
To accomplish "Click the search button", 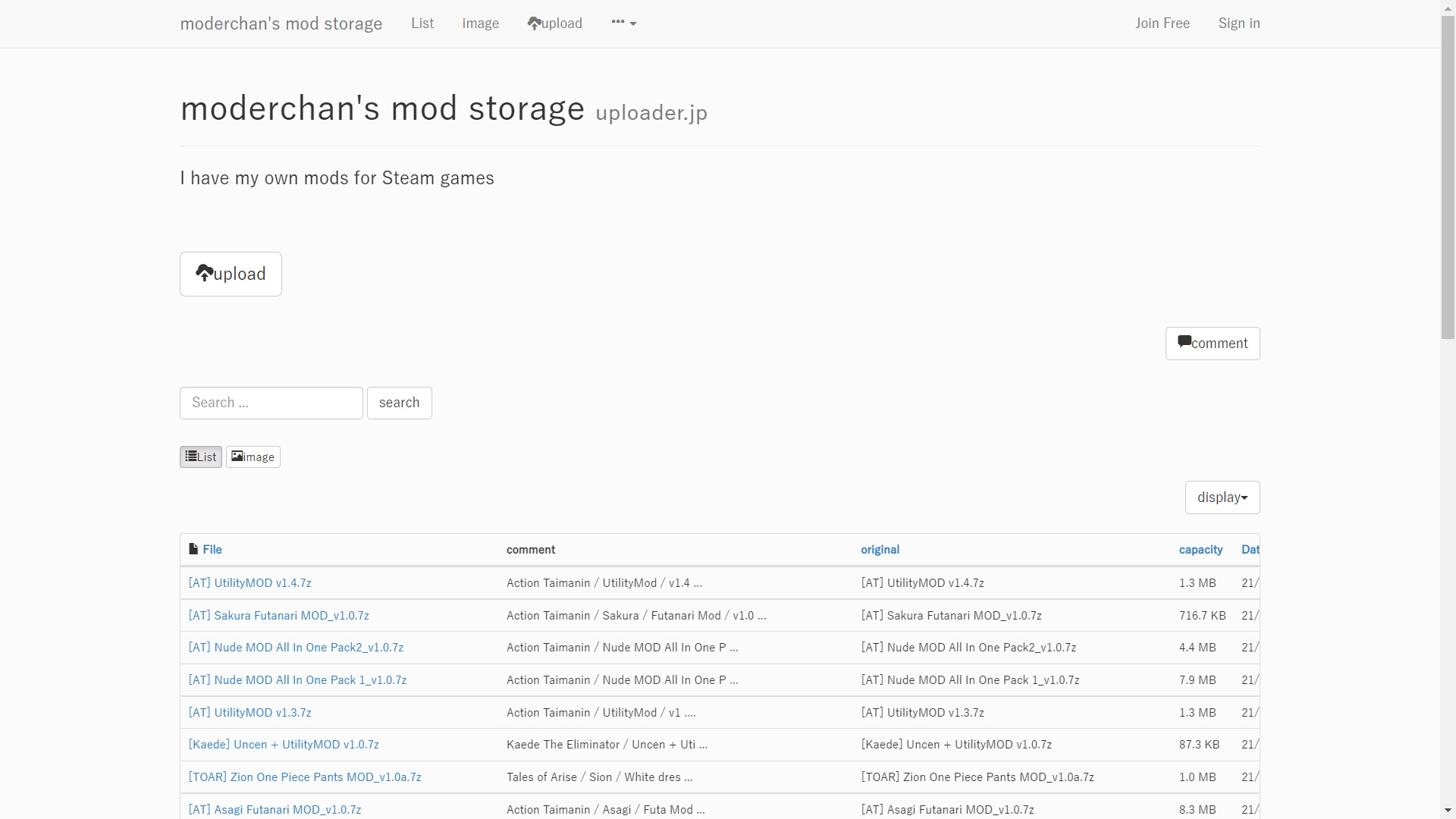I will (x=400, y=403).
